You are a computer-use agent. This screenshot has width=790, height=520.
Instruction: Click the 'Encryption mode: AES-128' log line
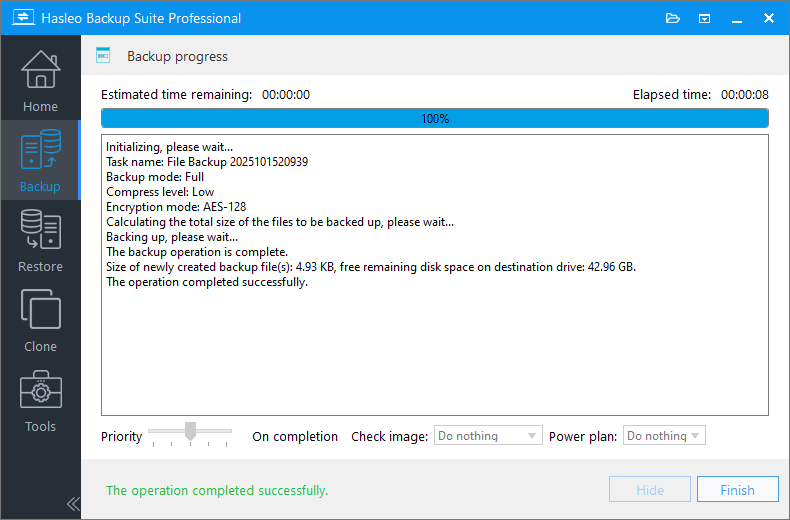176,207
